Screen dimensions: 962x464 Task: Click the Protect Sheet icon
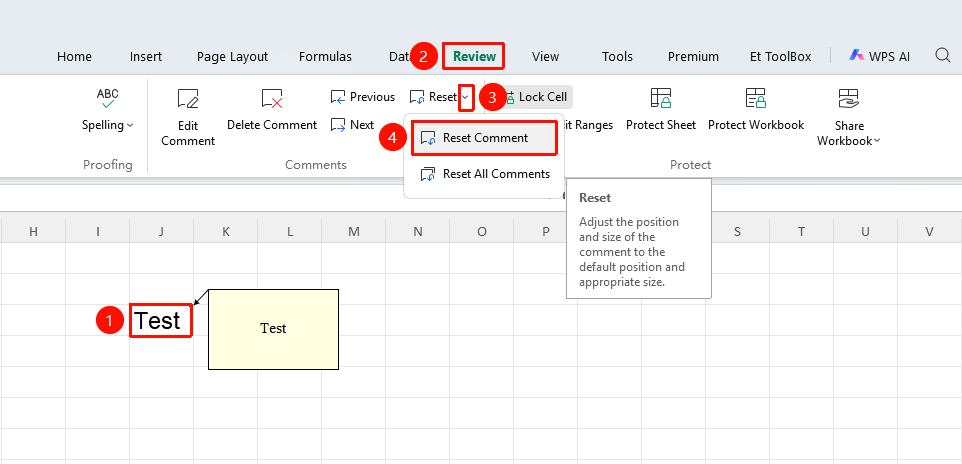click(x=661, y=99)
